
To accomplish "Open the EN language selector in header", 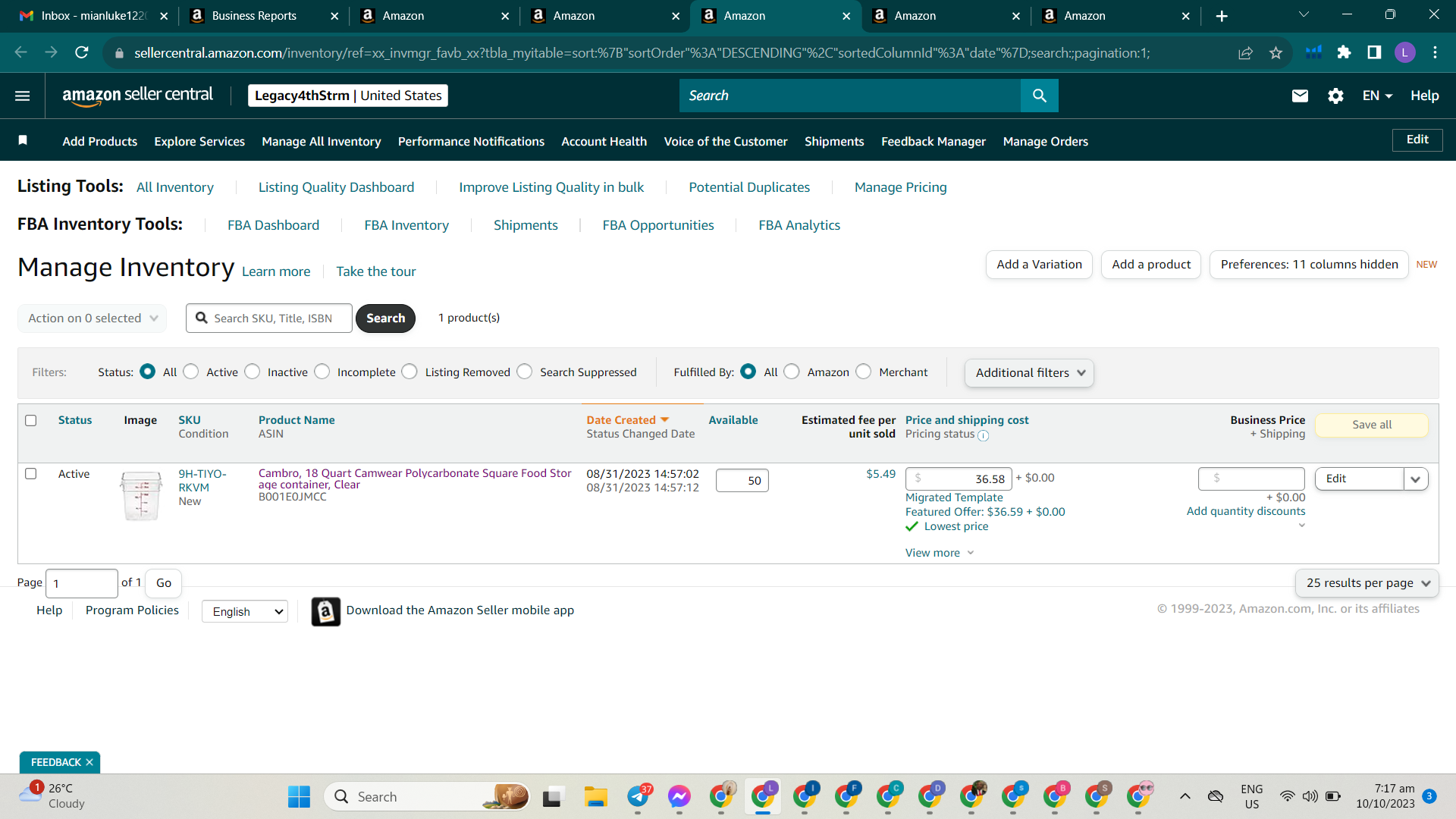I will coord(1377,96).
